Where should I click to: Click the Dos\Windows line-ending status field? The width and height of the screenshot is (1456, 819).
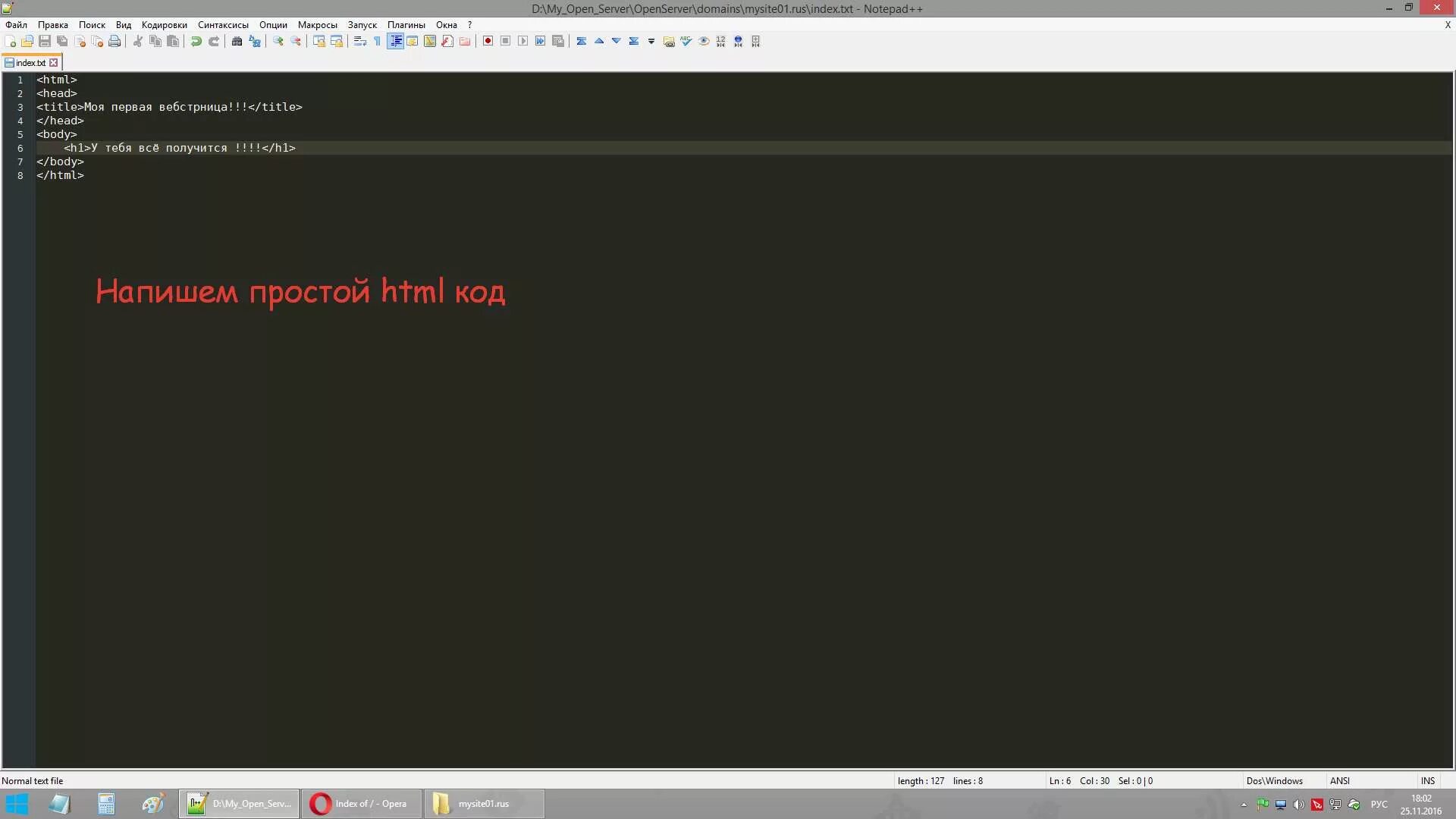pos(1275,781)
